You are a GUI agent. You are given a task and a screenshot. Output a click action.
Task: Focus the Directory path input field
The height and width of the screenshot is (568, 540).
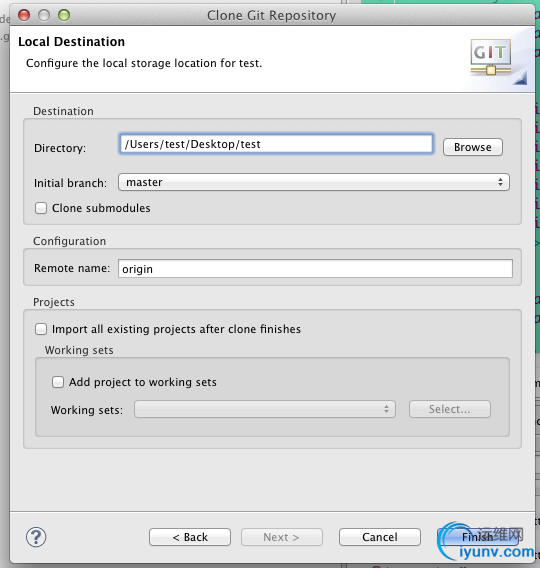click(276, 144)
